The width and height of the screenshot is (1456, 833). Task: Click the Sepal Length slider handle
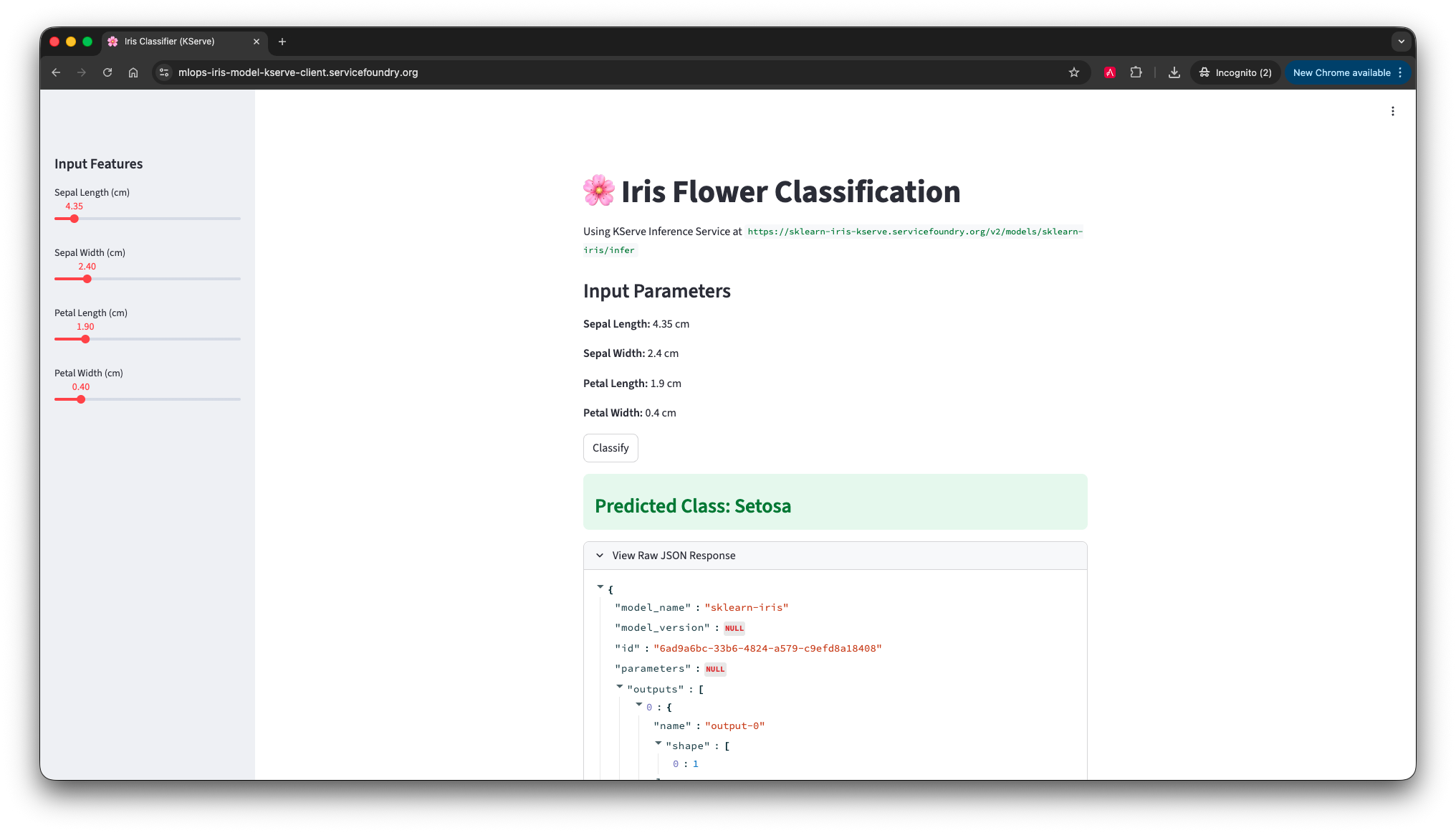tap(75, 219)
